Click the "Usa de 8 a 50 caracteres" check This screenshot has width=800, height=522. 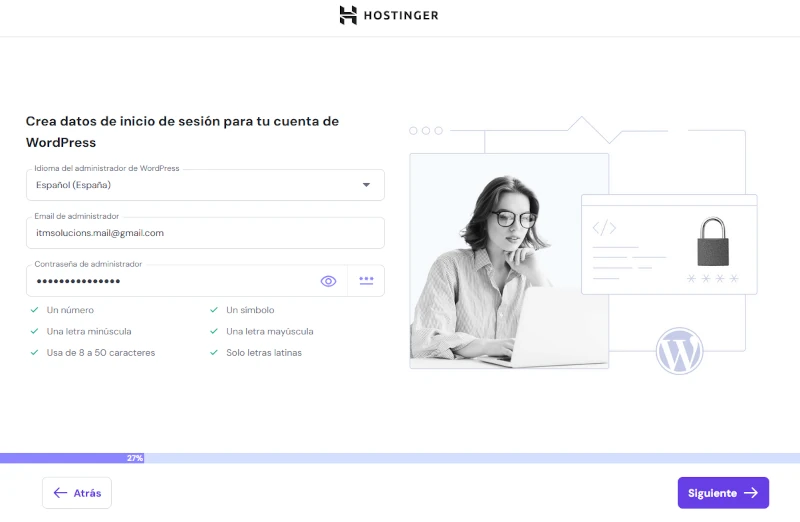[100, 352]
